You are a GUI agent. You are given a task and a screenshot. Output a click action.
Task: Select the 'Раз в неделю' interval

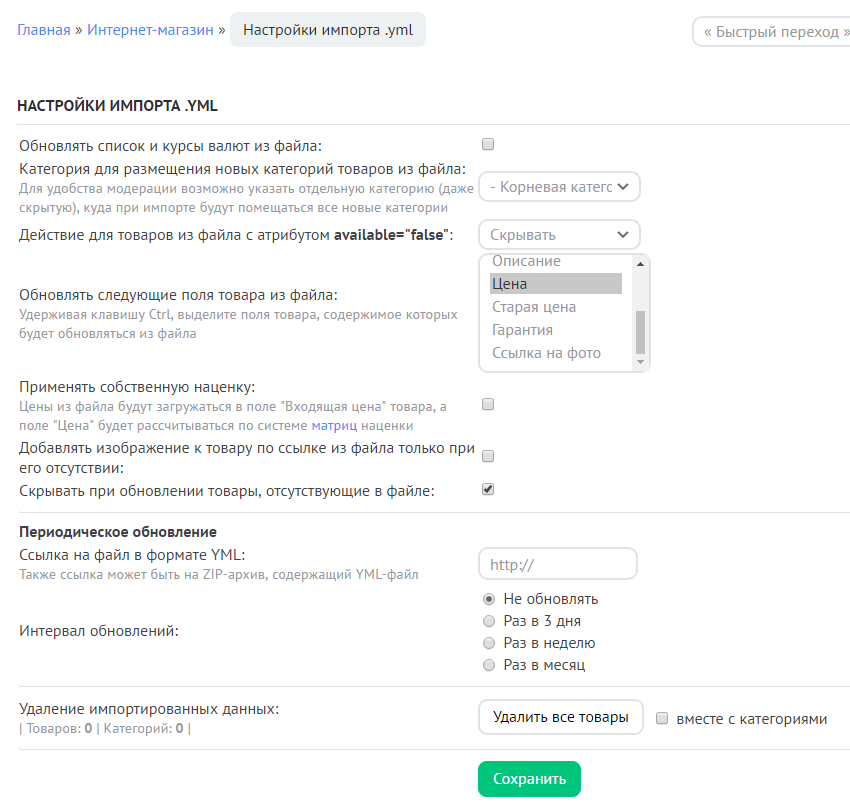click(489, 643)
